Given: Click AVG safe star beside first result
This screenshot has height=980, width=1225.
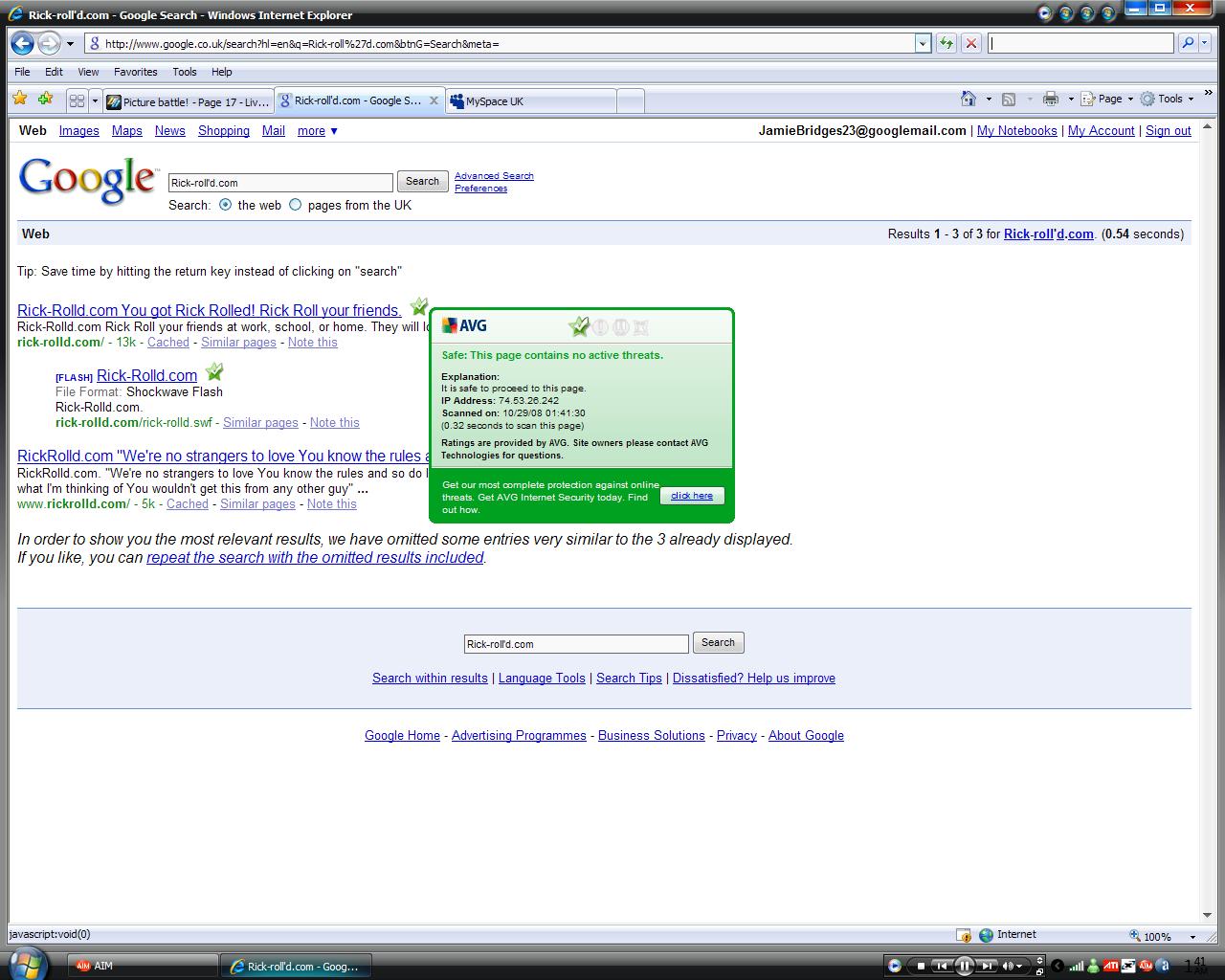Looking at the screenshot, I should pyautogui.click(x=418, y=306).
